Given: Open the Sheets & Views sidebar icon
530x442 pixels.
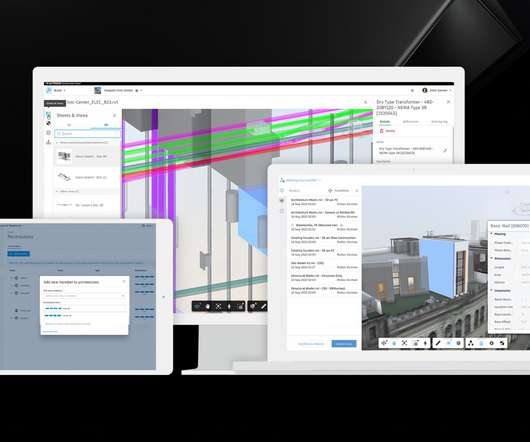Looking at the screenshot, I should tap(49, 115).
